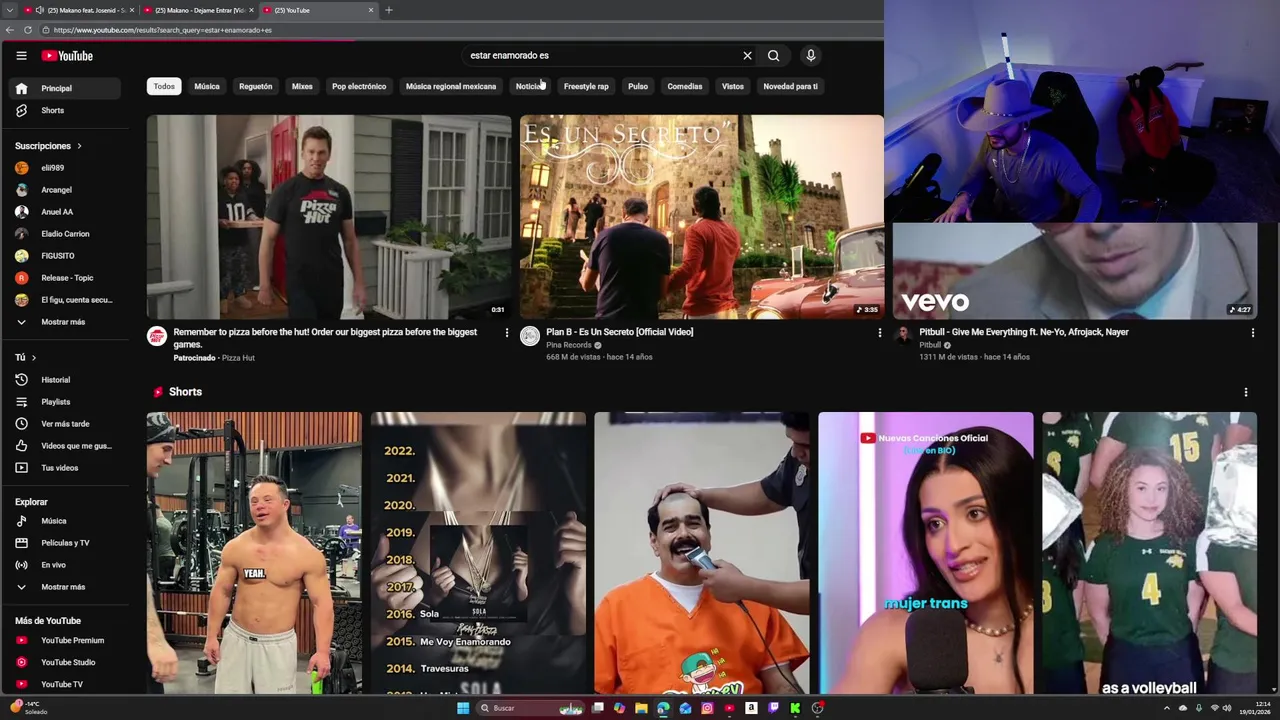The height and width of the screenshot is (720, 1280).
Task: Open Música under Explorar
Action: coord(65,521)
